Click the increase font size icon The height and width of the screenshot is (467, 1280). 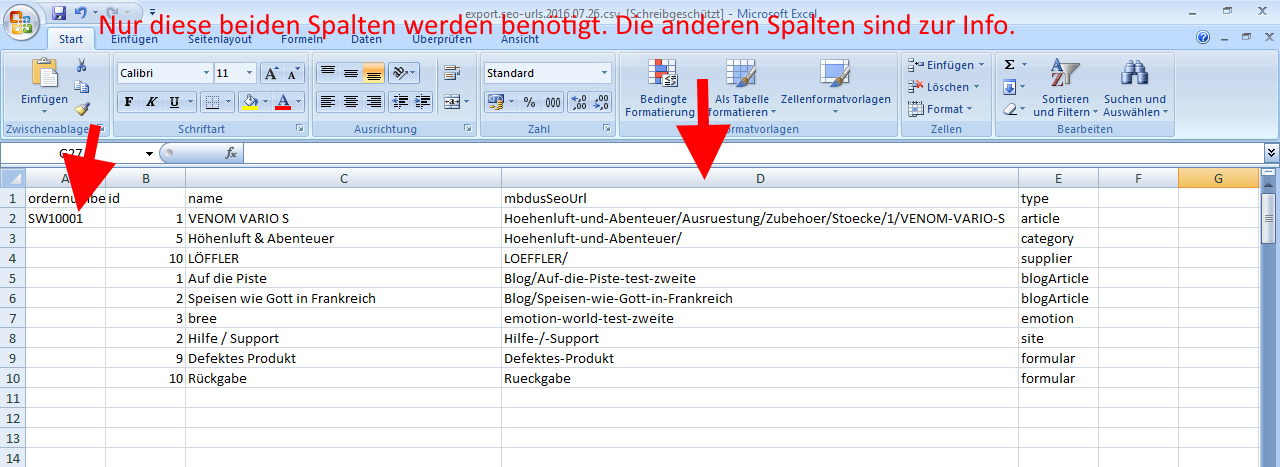point(271,74)
